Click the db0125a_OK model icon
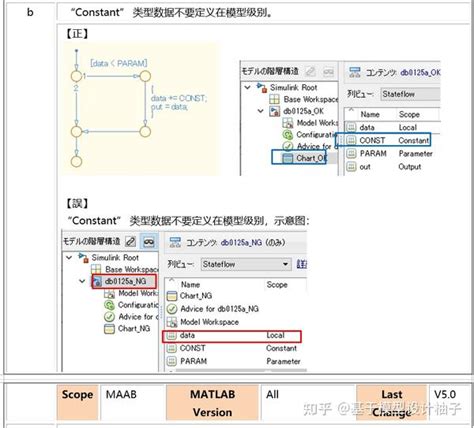The height and width of the screenshot is (428, 474). pos(274,111)
